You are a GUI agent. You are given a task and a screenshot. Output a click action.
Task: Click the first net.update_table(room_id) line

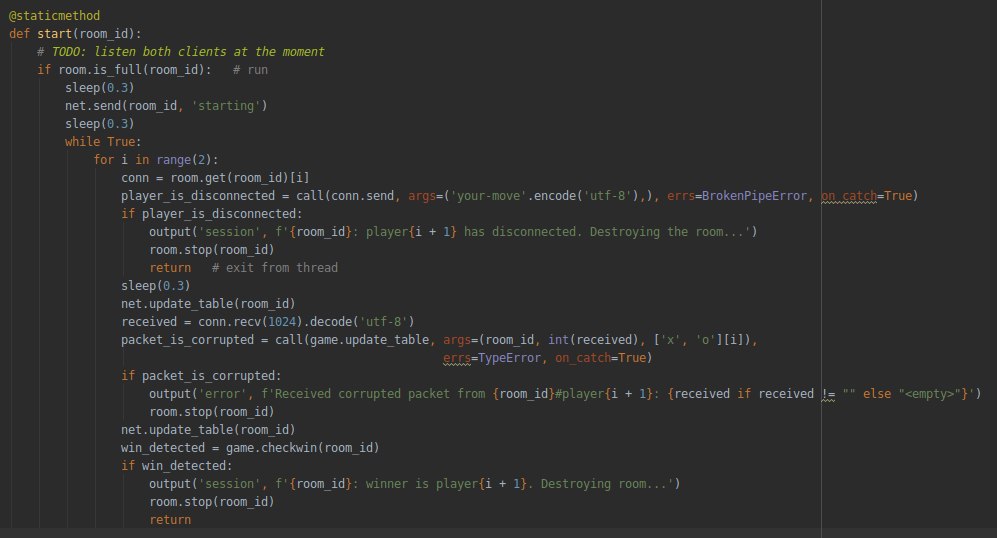(x=208, y=303)
